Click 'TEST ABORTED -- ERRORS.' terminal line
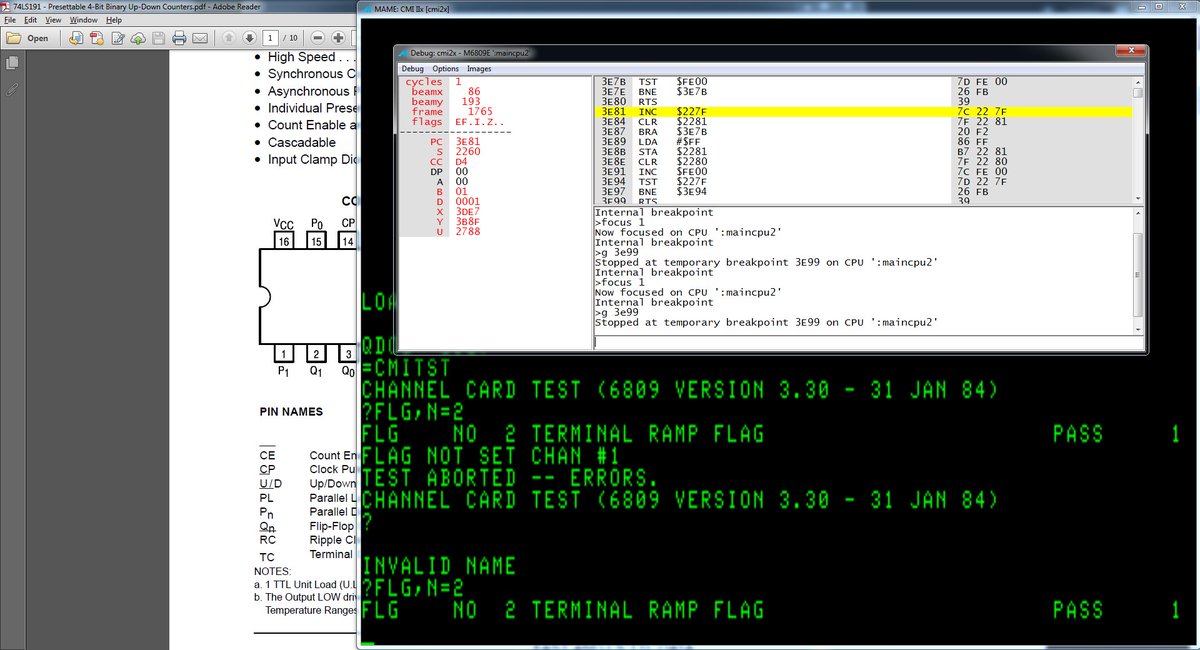Screen dimensions: 1200x650 coord(510,478)
